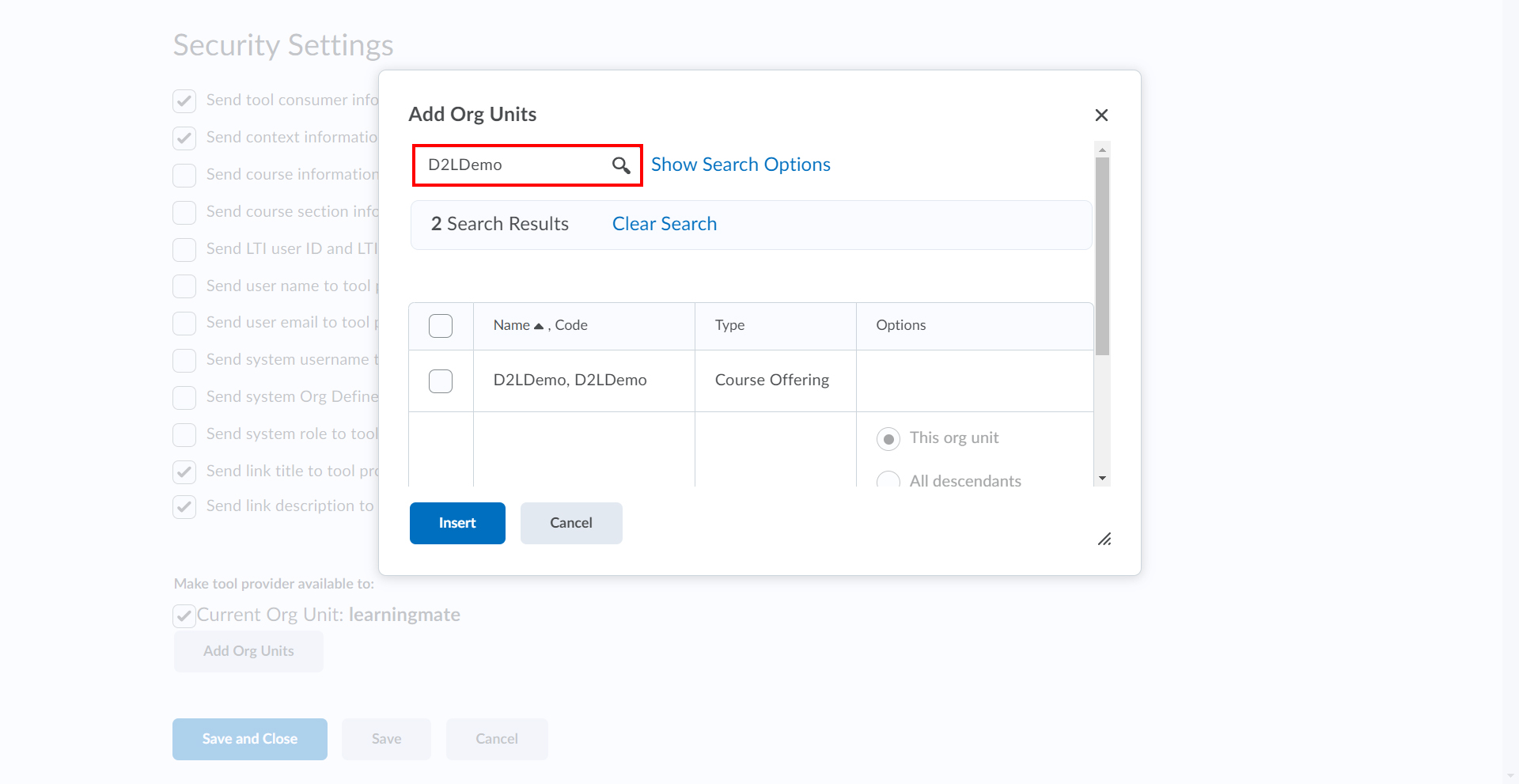Click the Options column header
Image resolution: width=1519 pixels, height=784 pixels.
[x=901, y=325]
